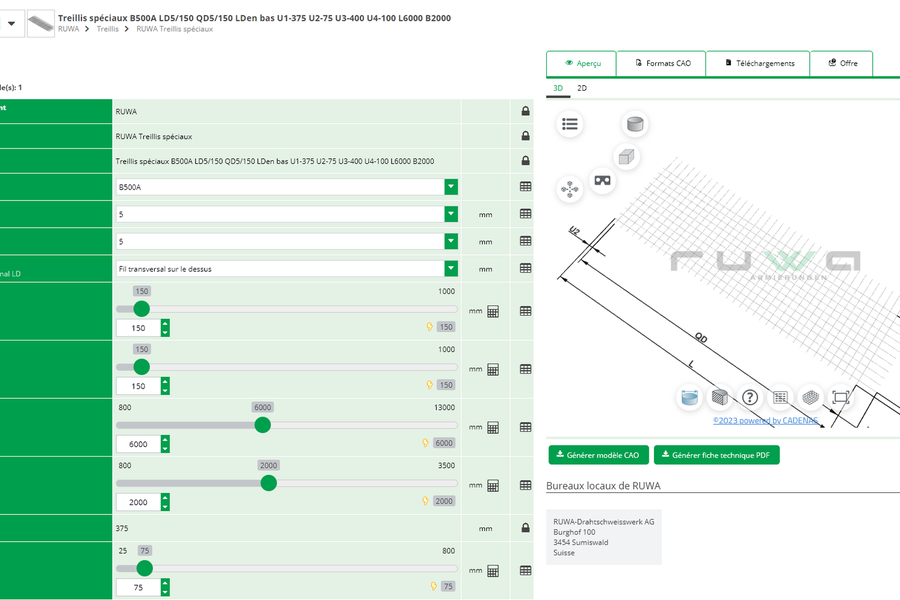900x600 pixels.
Task: Enable the VR goggles view icon
Action: (x=602, y=180)
